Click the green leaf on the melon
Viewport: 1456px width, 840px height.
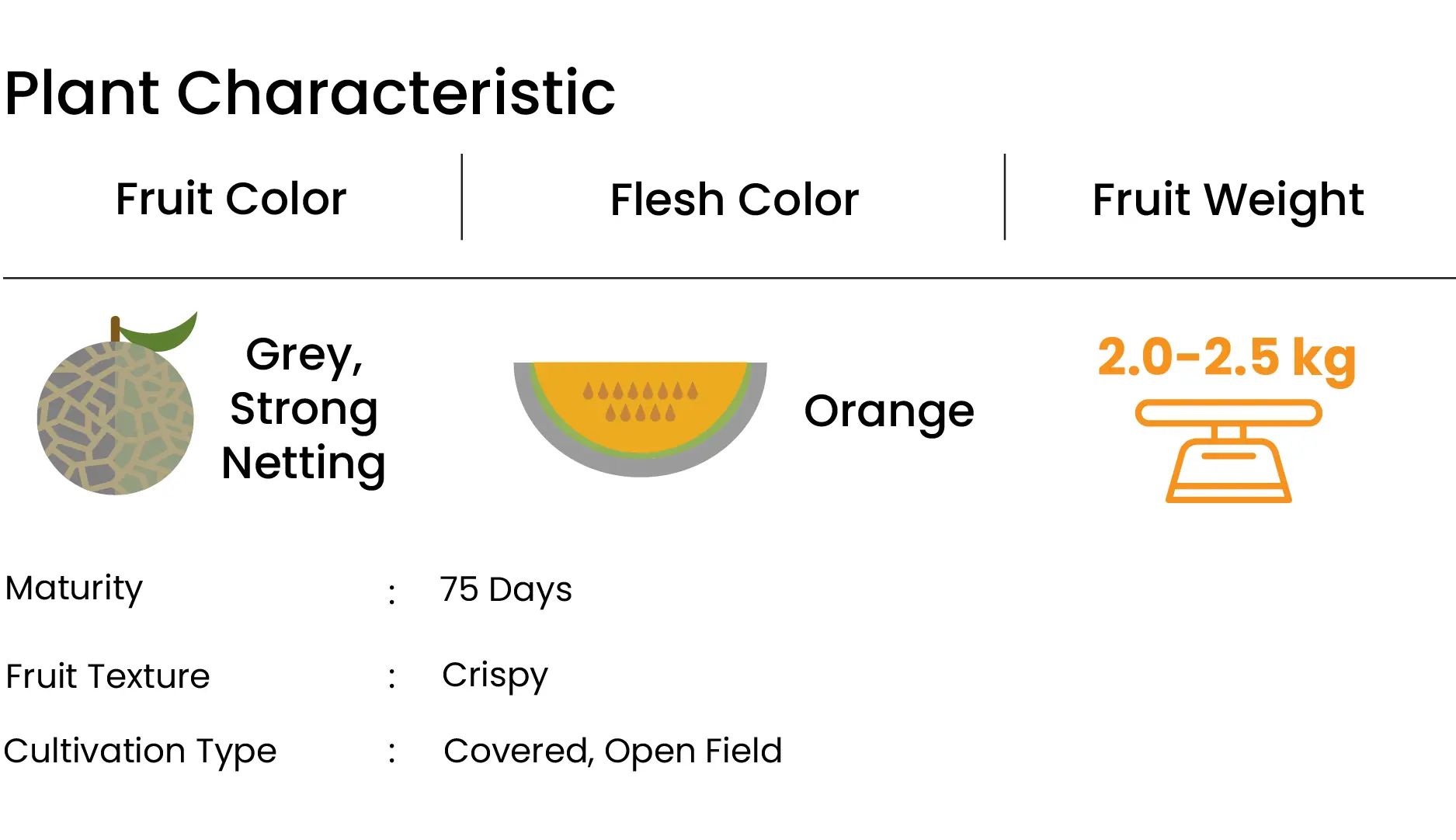click(158, 332)
